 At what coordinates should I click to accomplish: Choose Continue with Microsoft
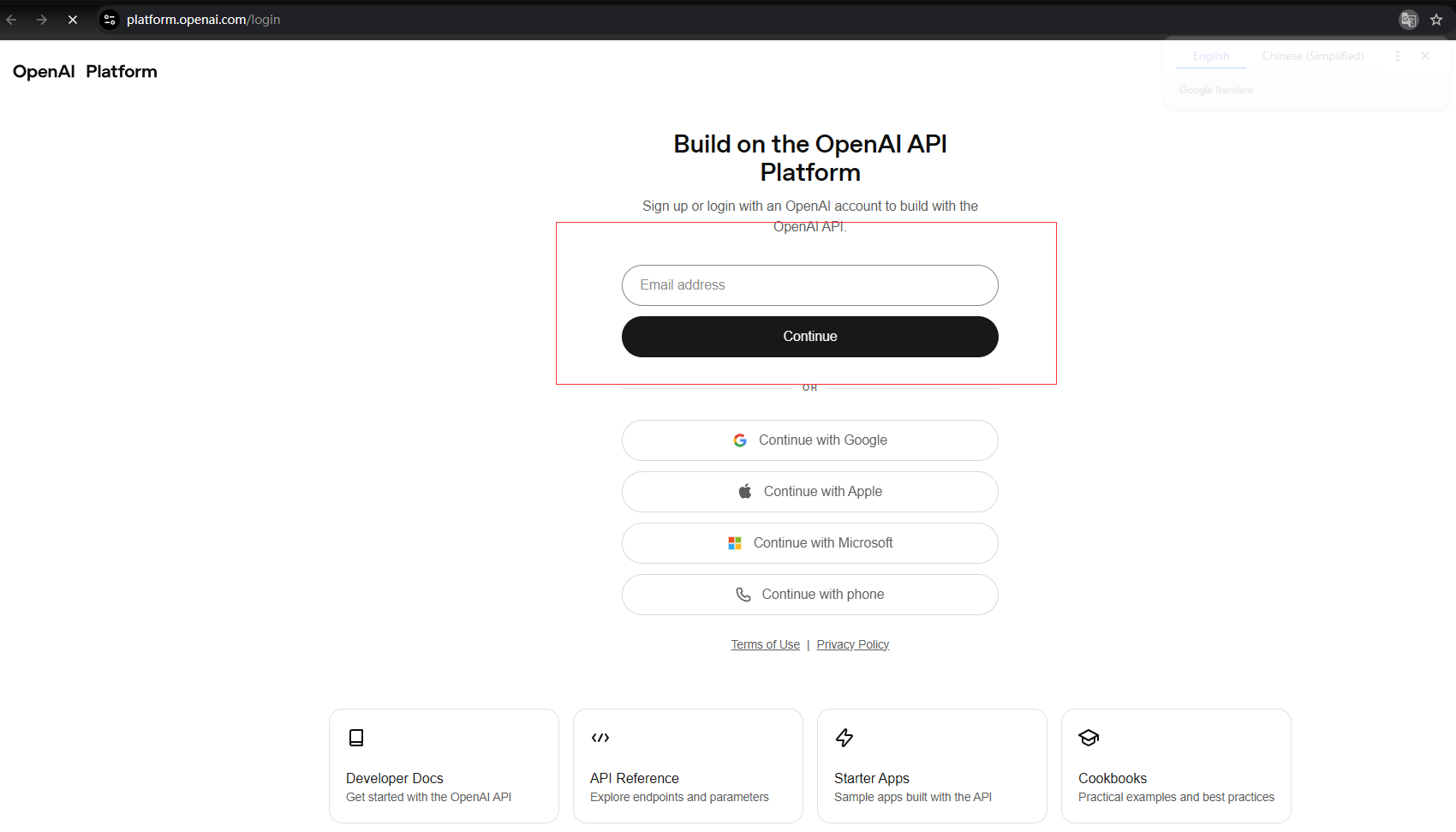pyautogui.click(x=810, y=543)
